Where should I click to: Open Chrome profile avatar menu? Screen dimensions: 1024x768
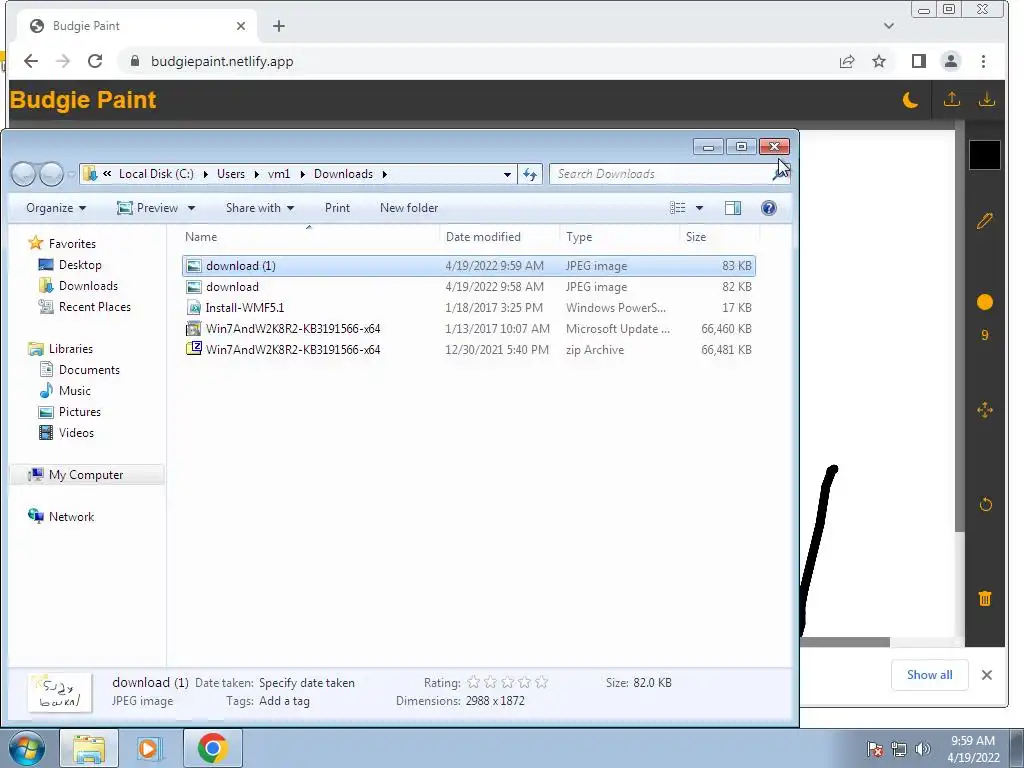(x=951, y=61)
